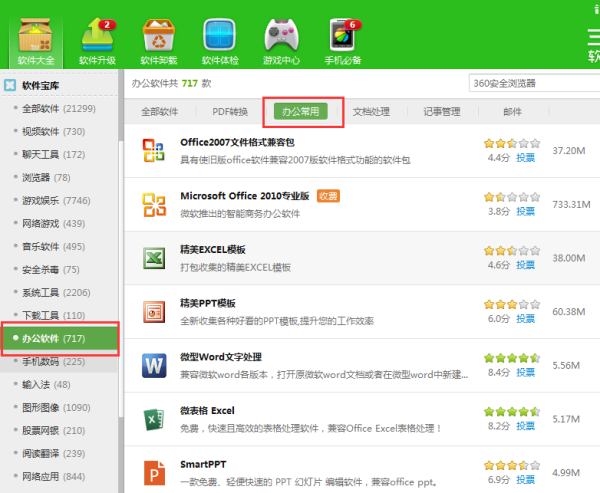Switch to the 全部软件 filter tab
This screenshot has width=600, height=493.
[160, 112]
